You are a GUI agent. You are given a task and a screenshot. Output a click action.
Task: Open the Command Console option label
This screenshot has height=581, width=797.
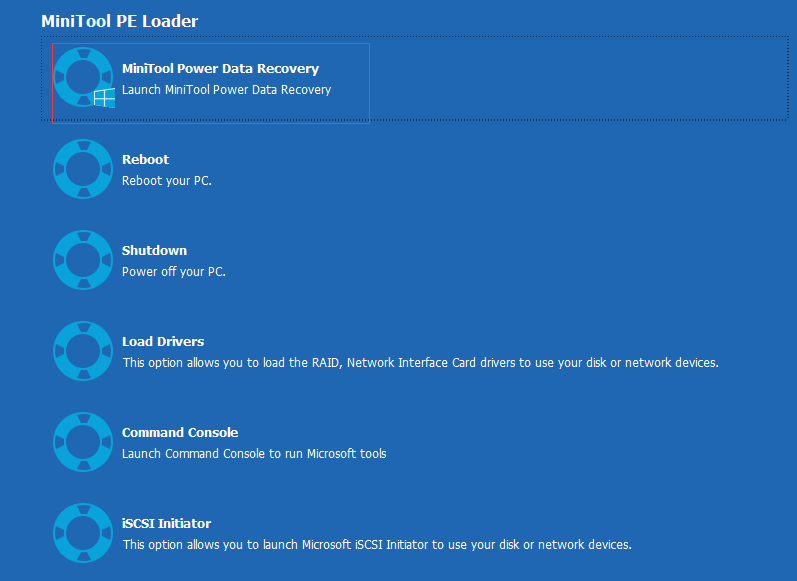(180, 433)
